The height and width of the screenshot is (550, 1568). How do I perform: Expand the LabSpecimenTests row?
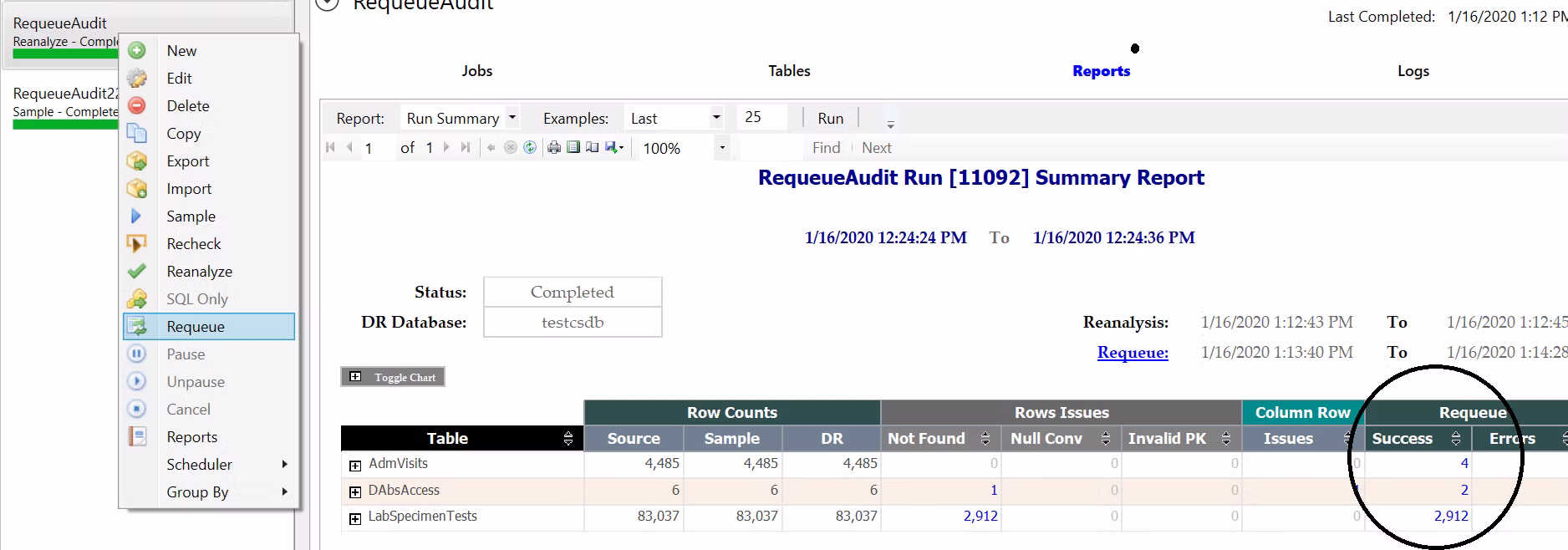tap(355, 518)
